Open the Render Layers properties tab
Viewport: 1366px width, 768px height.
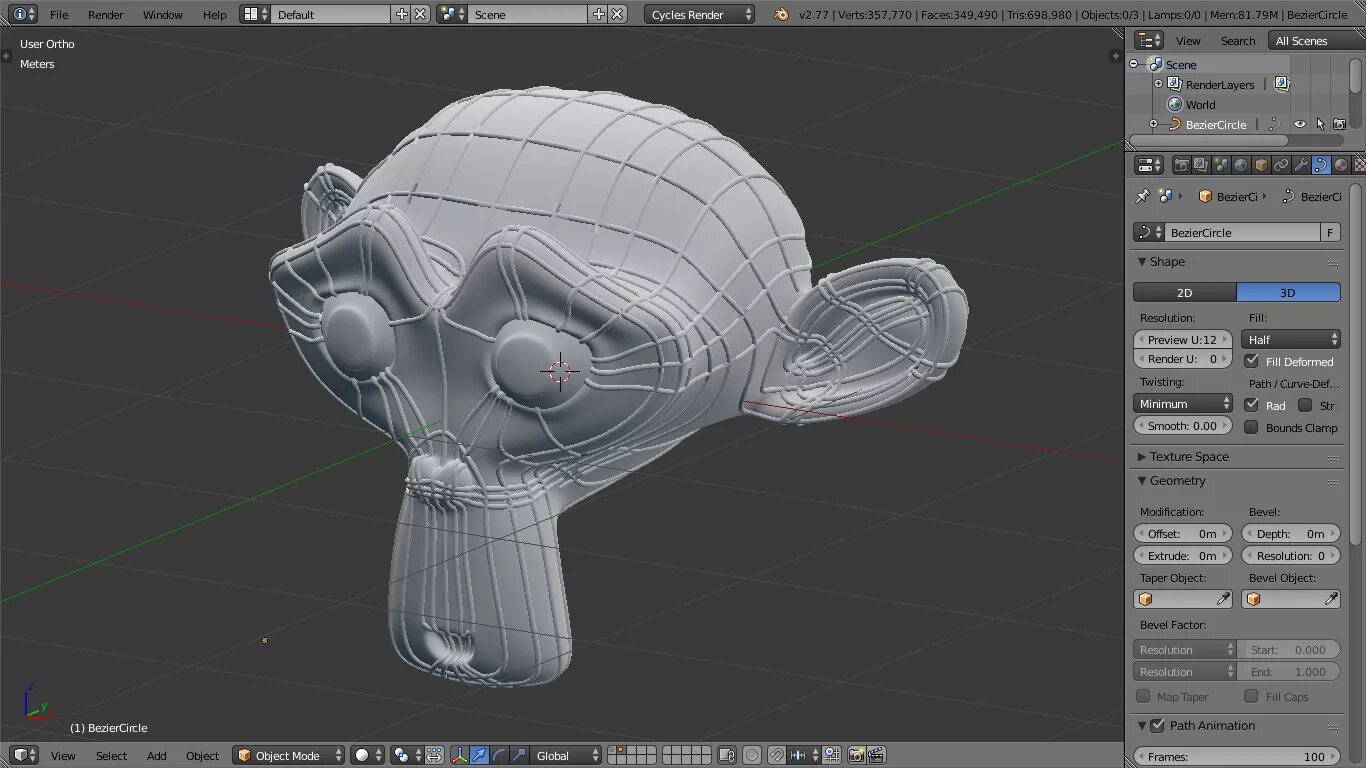pyautogui.click(x=1201, y=165)
